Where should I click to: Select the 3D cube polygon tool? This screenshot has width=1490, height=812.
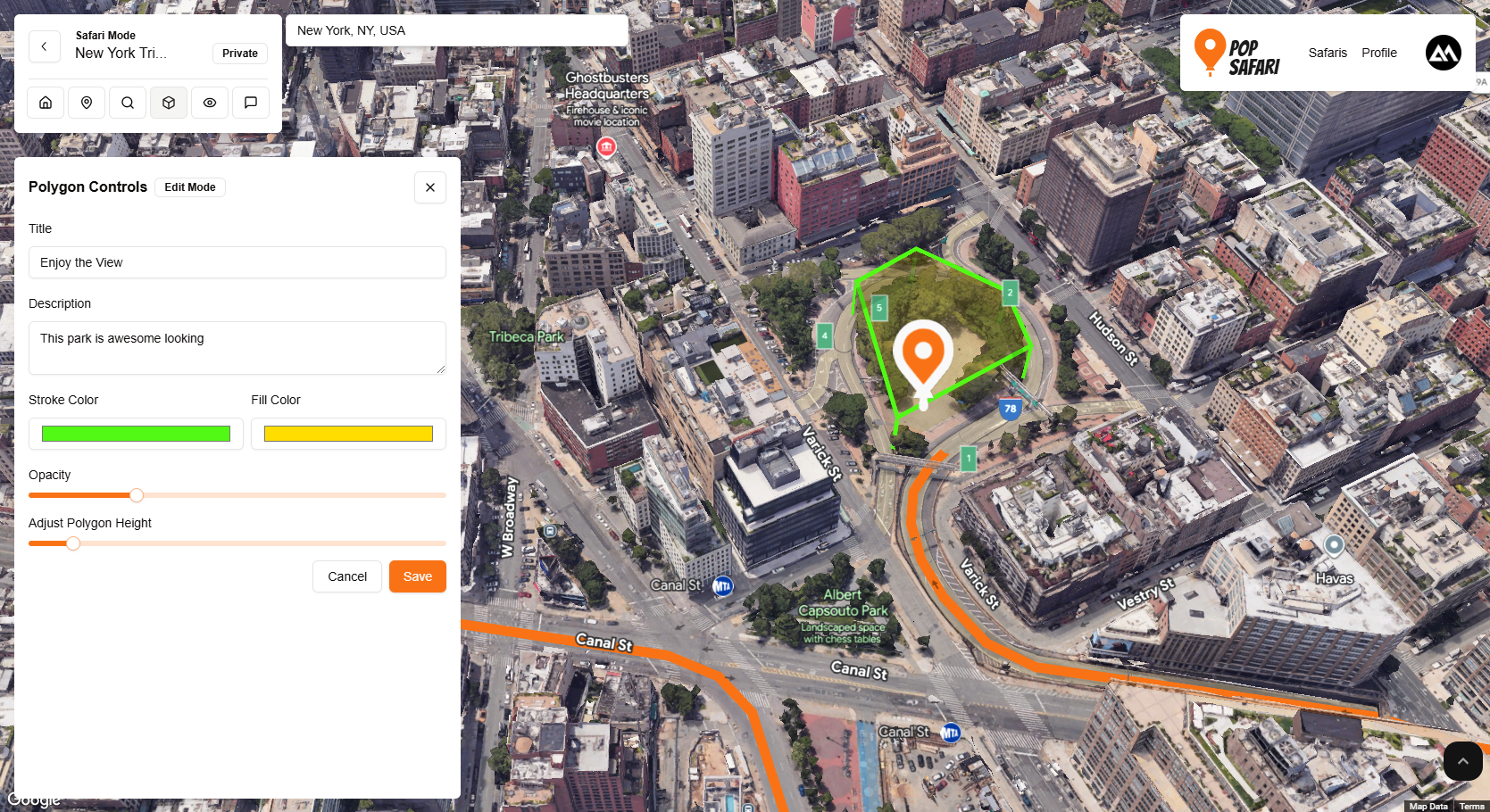(169, 103)
